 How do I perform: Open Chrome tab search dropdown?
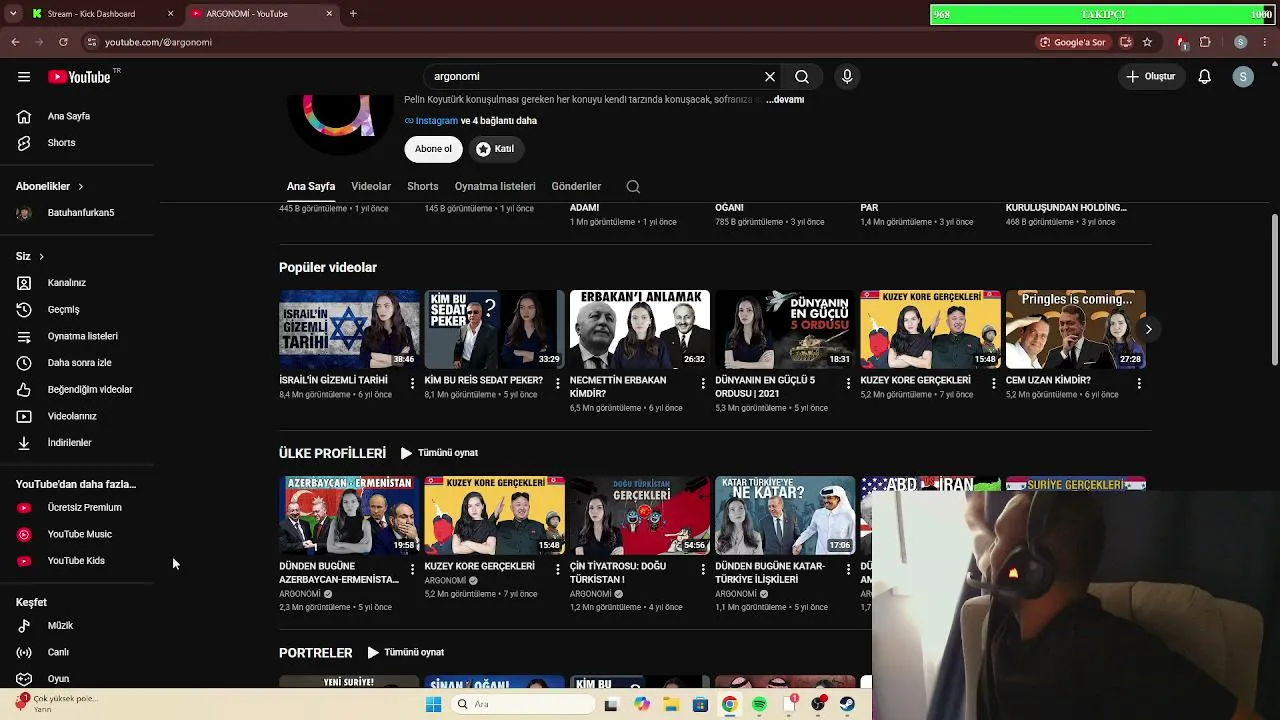[x=14, y=14]
